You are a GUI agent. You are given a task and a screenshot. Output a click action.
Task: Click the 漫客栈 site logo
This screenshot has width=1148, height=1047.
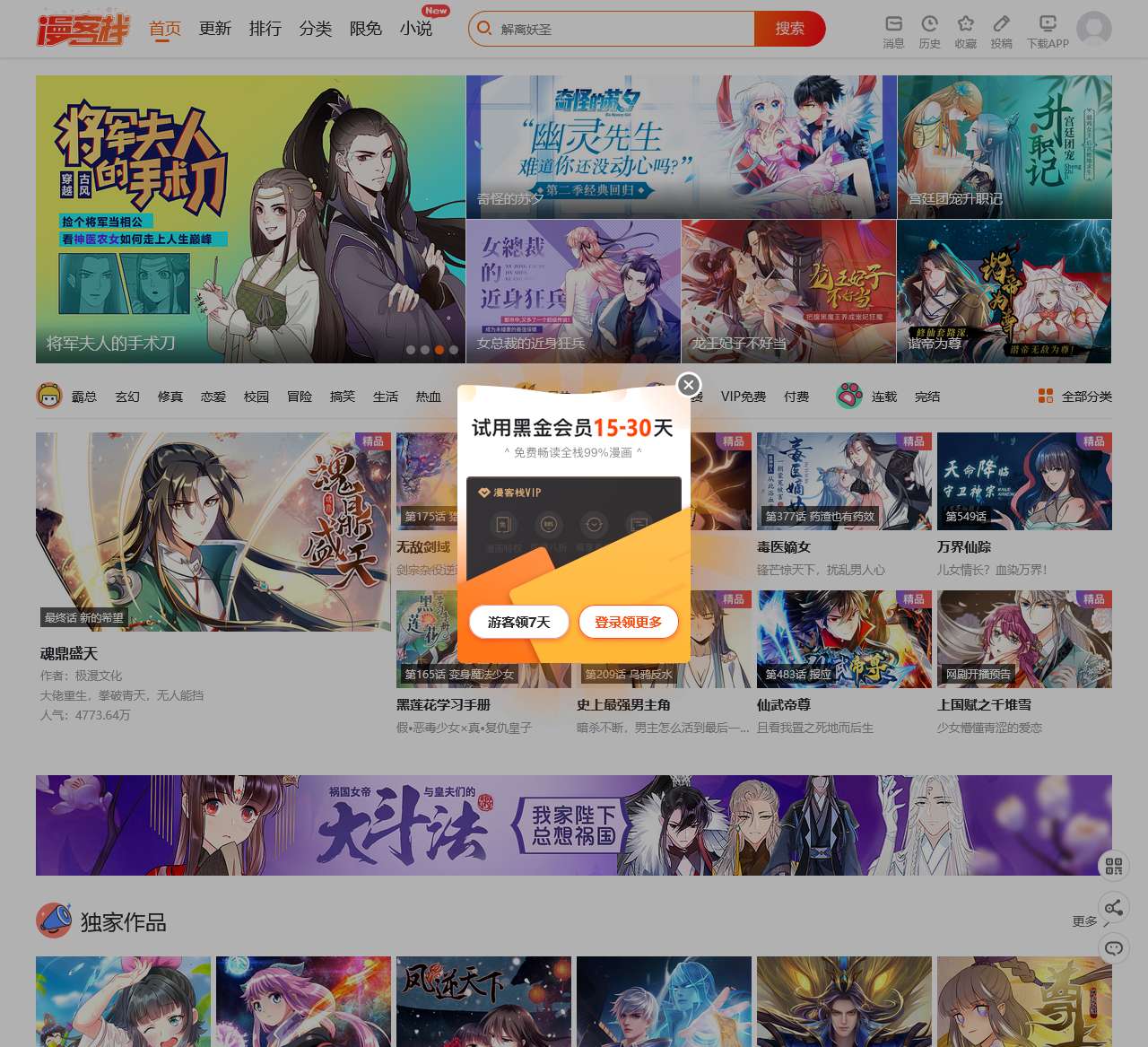tap(83, 29)
